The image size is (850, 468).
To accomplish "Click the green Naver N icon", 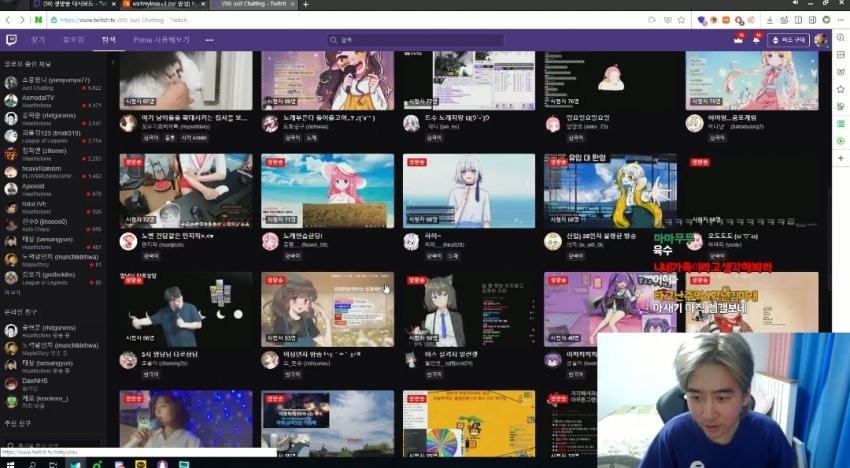I will (x=38, y=20).
